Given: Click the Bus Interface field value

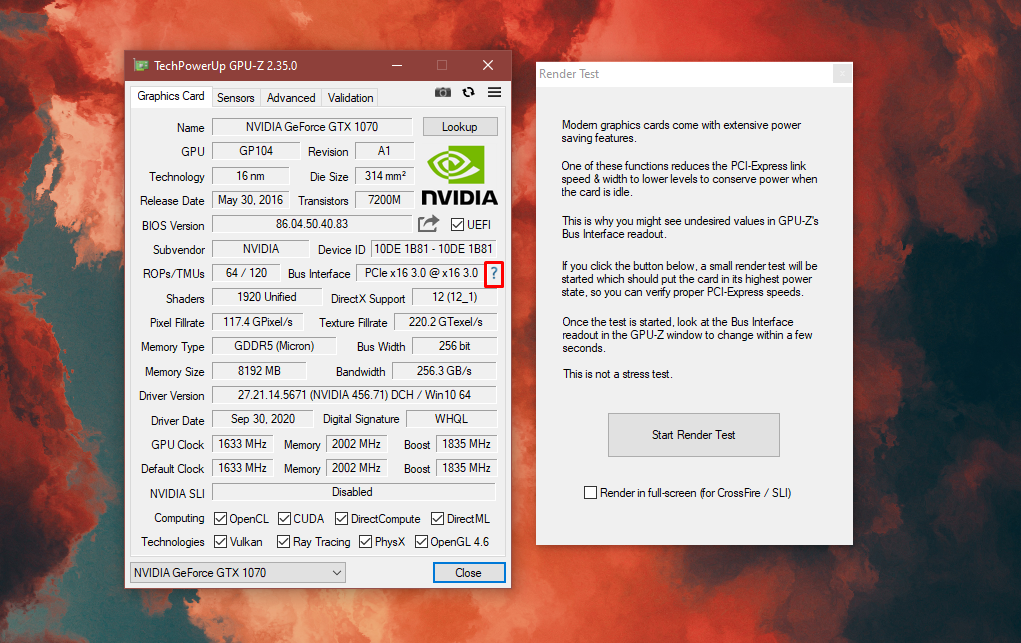Looking at the screenshot, I should point(421,273).
